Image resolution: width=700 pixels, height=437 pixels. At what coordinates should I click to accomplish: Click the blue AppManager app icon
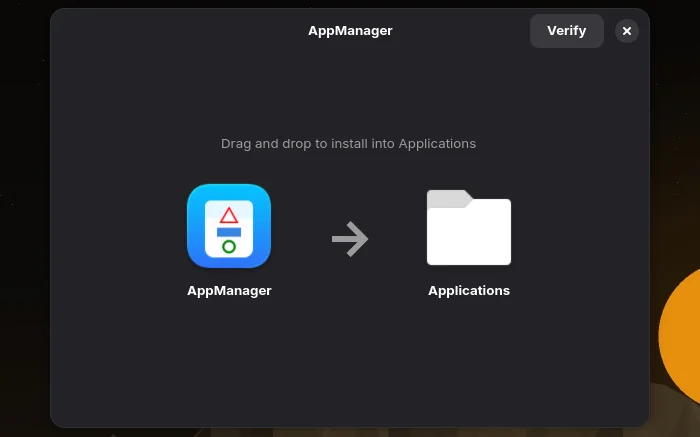click(x=229, y=226)
